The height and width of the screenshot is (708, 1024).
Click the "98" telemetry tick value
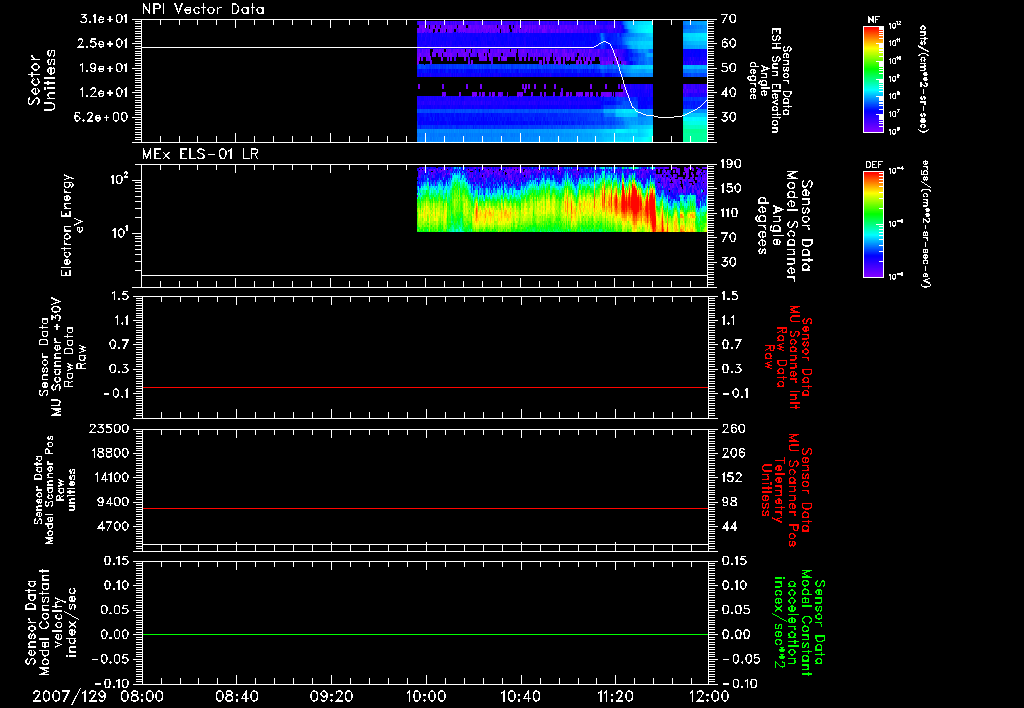pyautogui.click(x=729, y=502)
